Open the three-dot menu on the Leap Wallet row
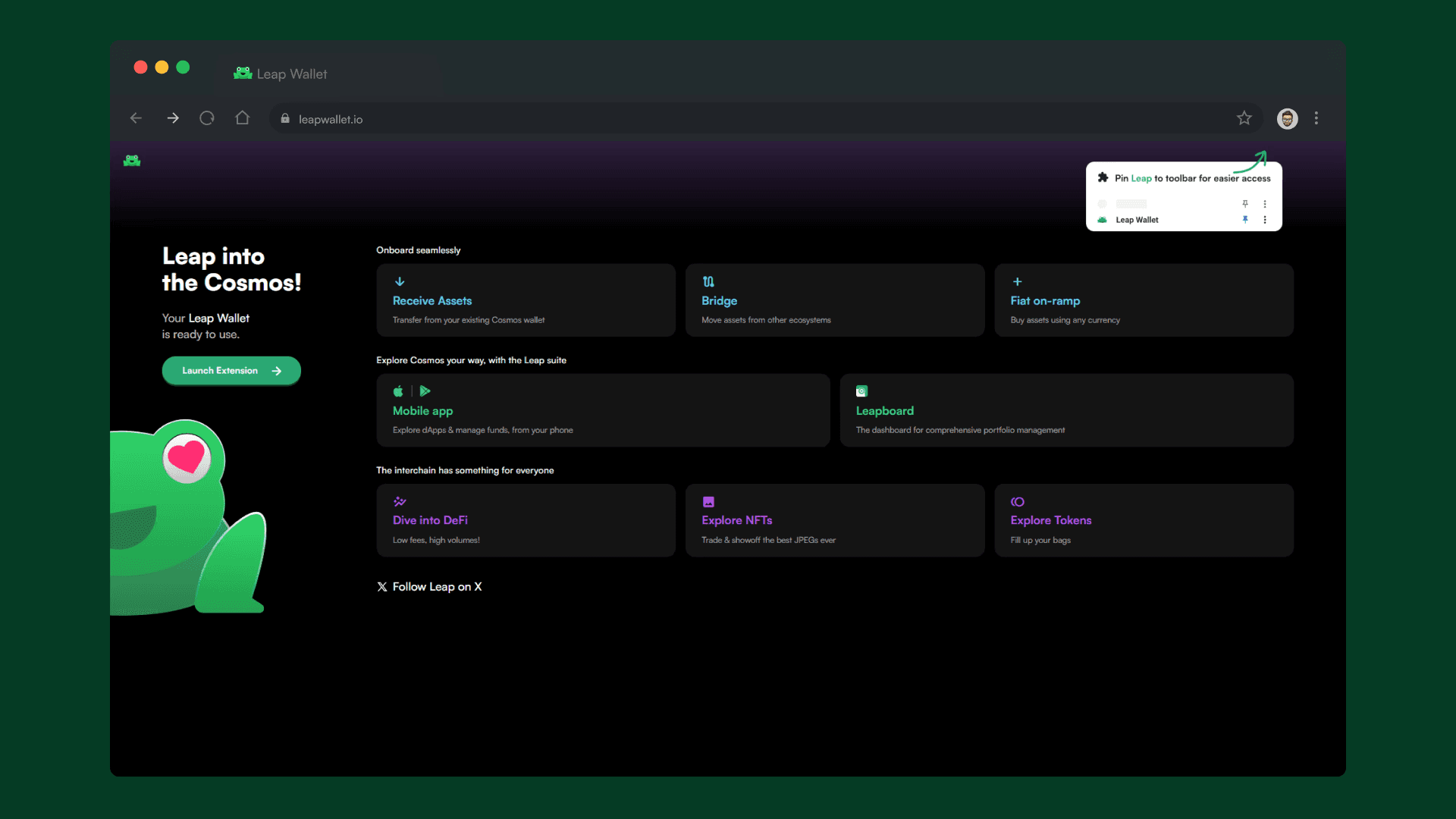 click(x=1265, y=220)
